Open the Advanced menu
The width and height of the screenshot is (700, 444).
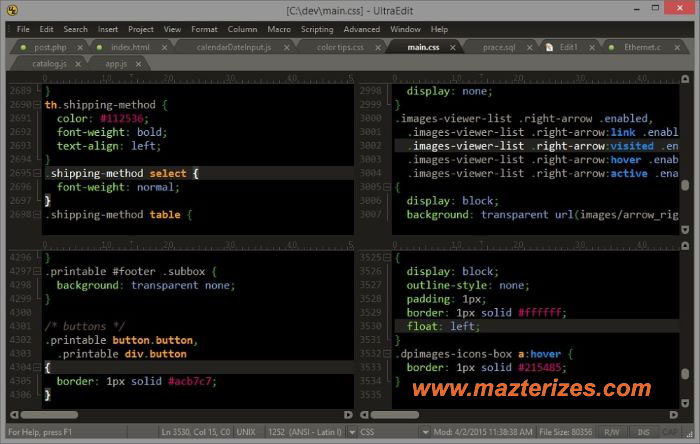362,29
